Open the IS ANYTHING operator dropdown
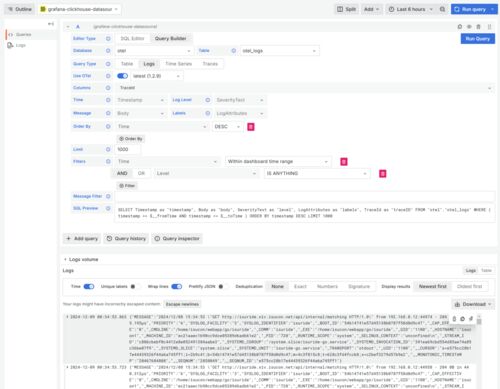This screenshot has width=500, height=389. [317, 174]
